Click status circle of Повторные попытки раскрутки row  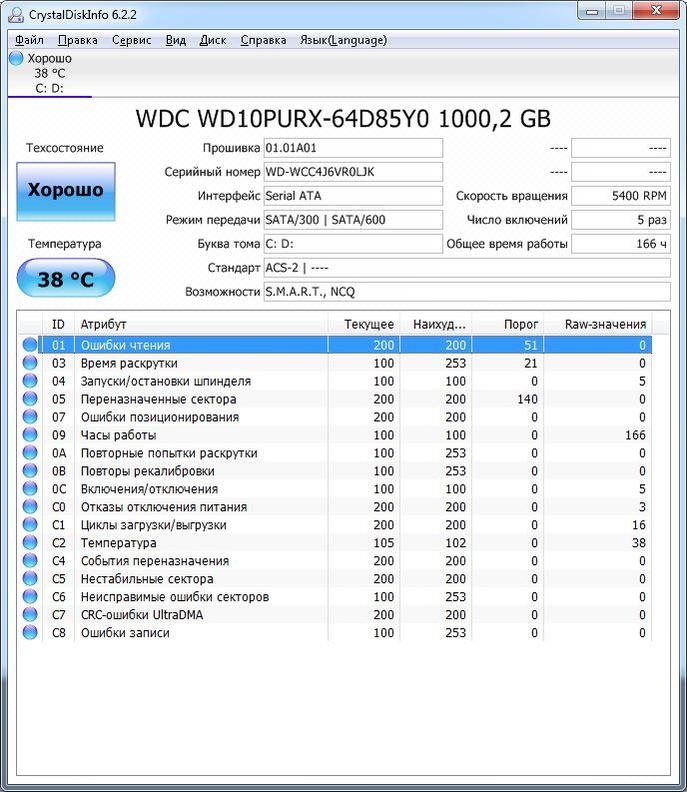pos(30,453)
